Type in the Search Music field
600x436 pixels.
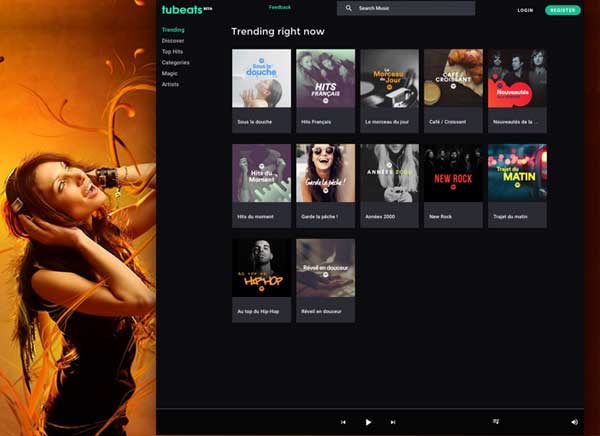coord(410,9)
